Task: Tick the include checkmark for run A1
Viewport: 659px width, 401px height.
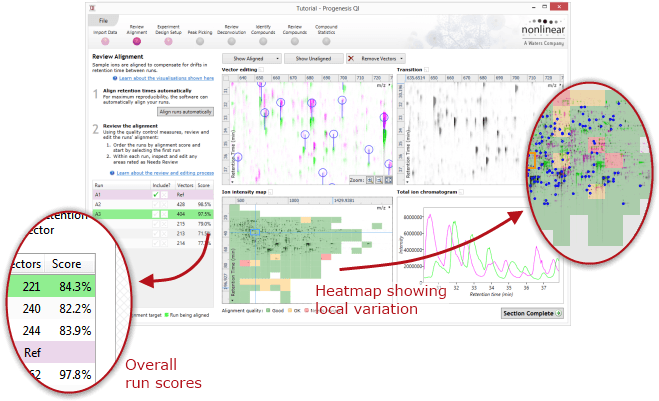Action: pos(156,195)
